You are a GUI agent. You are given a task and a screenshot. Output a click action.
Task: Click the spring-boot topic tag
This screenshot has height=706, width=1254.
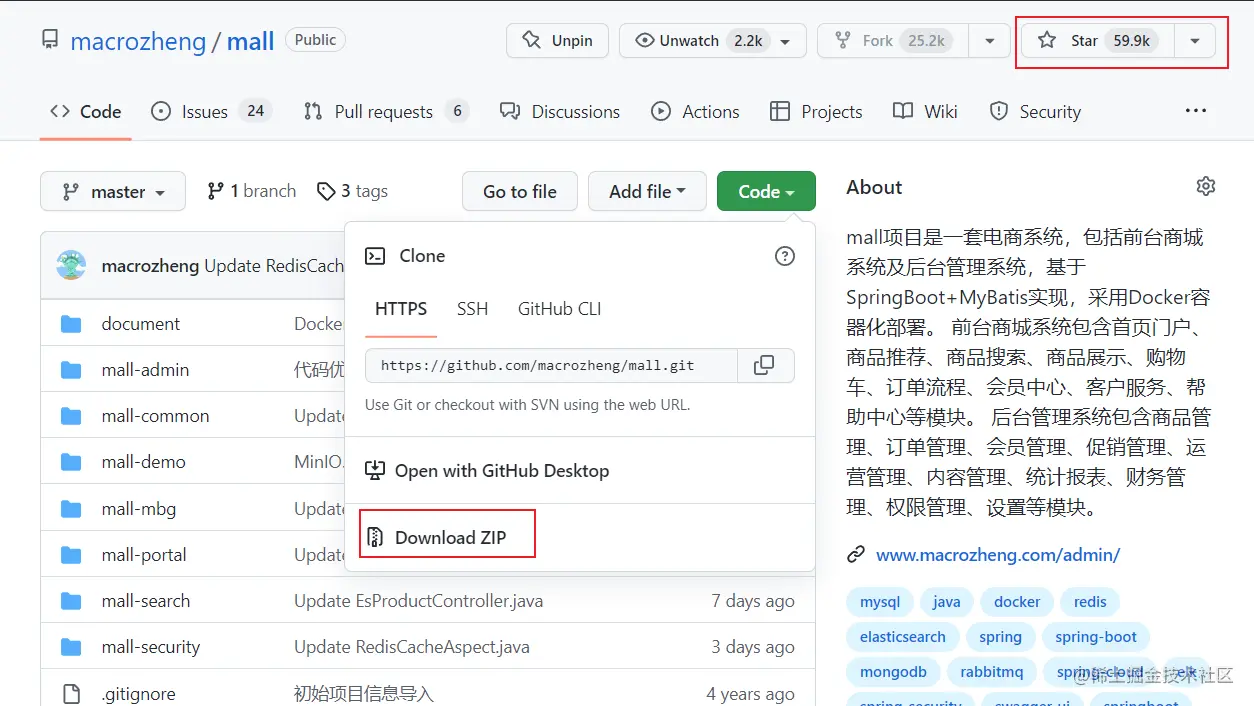1096,637
